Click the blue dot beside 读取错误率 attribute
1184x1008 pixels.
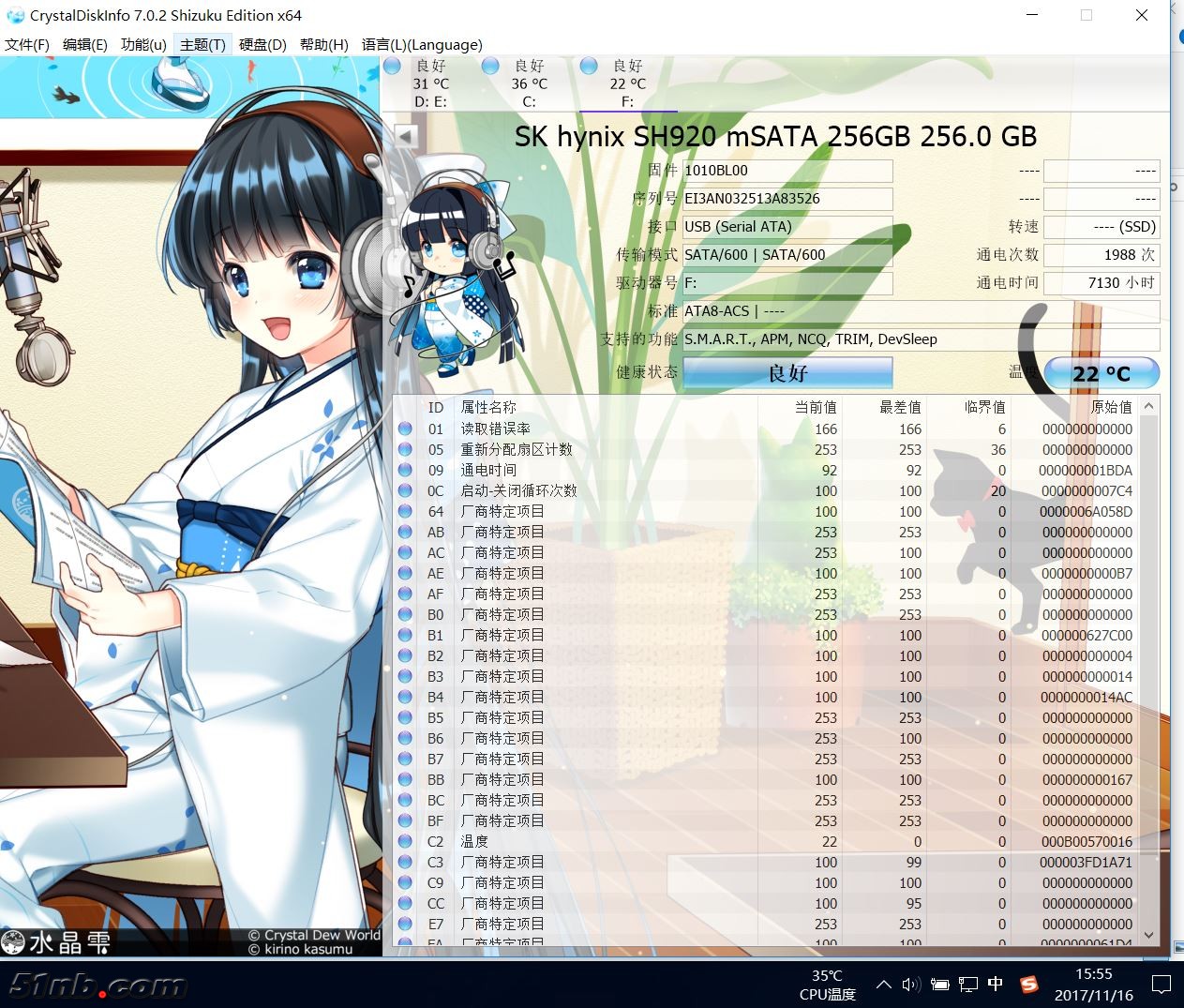[404, 429]
